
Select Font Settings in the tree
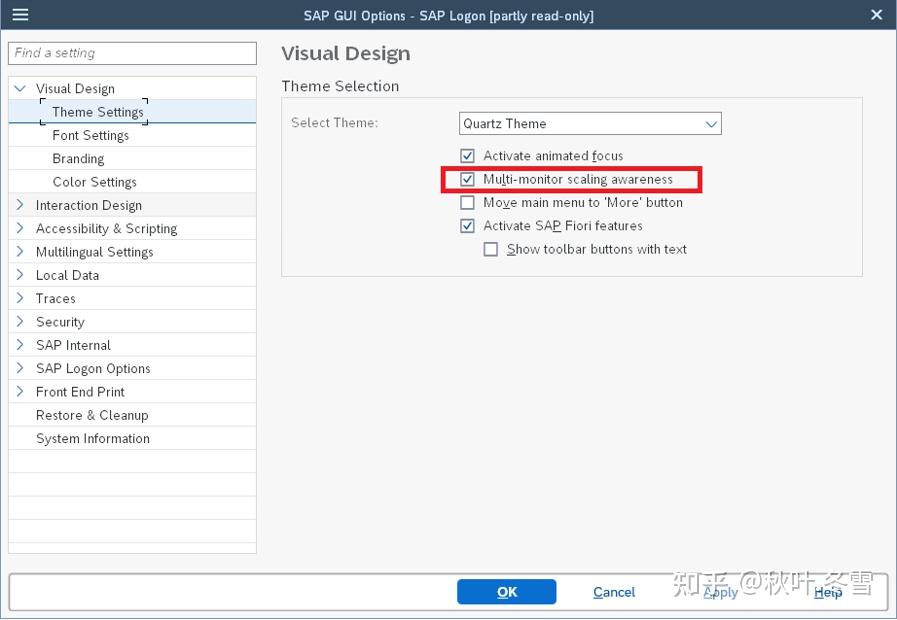[88, 135]
